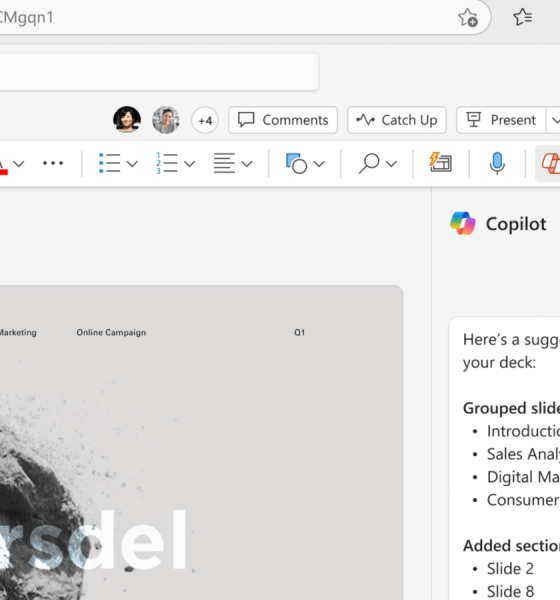This screenshot has width=560, height=600.
Task: Click the 'Introductio' bullet in Copilot
Action: click(x=523, y=431)
